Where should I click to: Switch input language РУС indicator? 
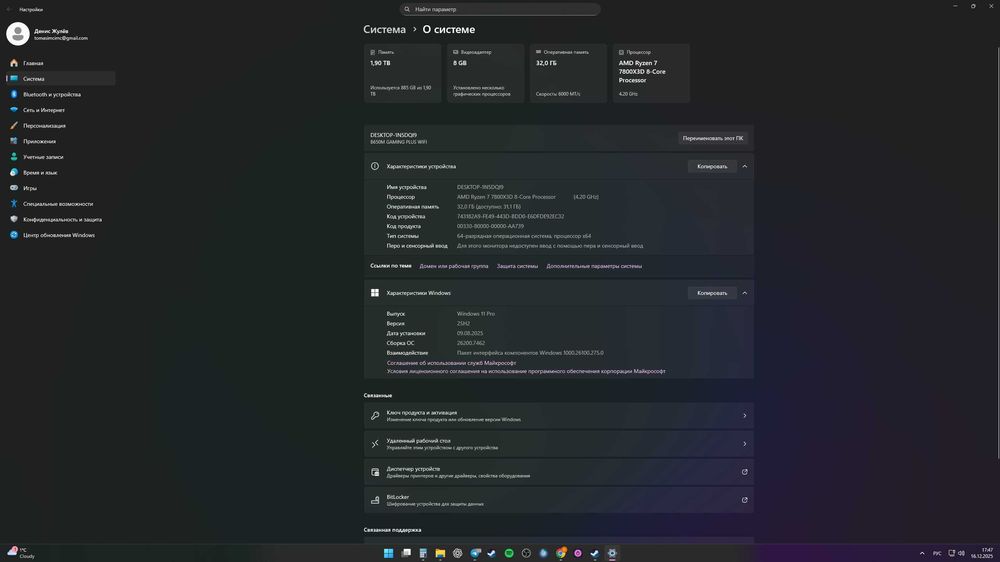coord(937,553)
